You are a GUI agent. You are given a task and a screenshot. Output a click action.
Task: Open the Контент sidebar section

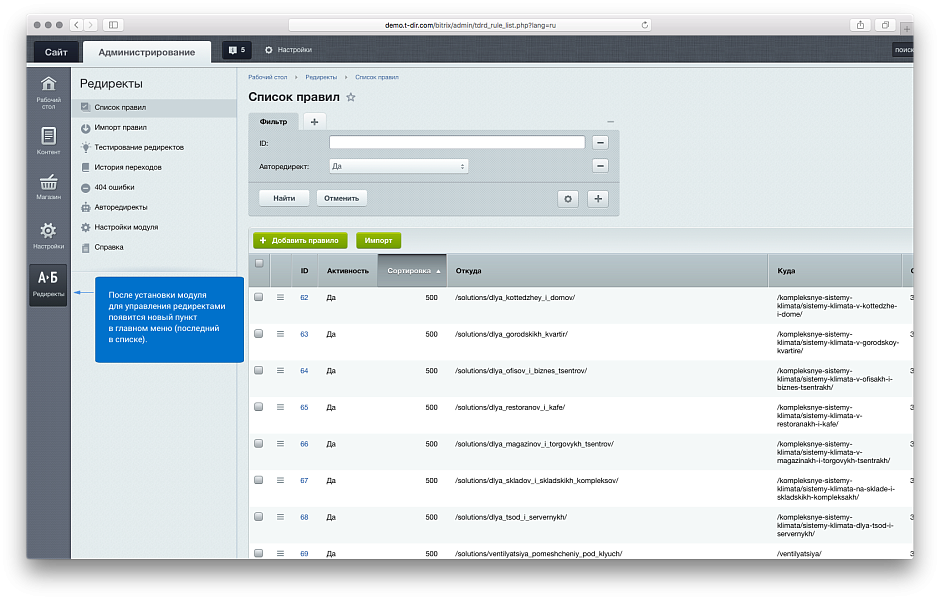48,141
